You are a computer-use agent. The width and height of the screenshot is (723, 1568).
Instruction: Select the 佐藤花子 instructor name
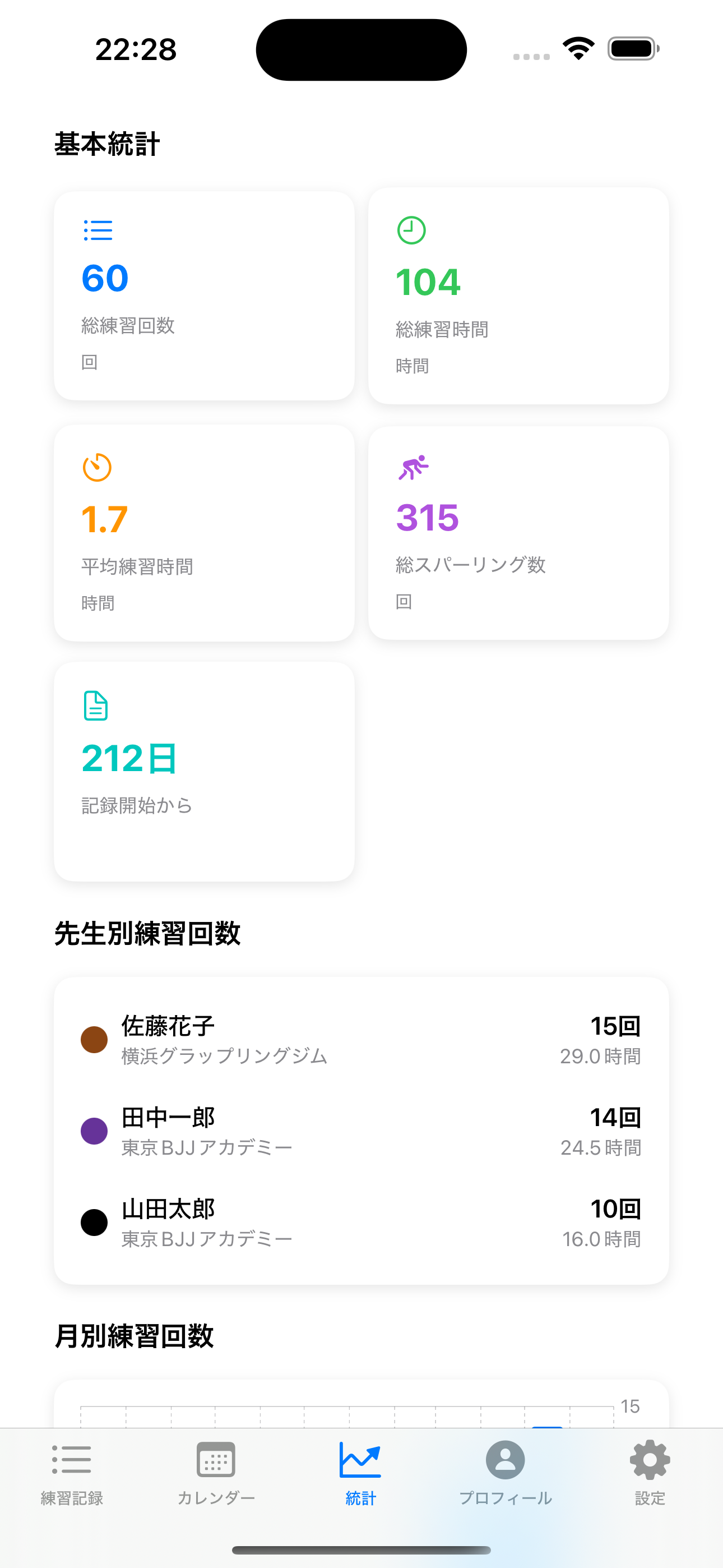[x=168, y=1026]
